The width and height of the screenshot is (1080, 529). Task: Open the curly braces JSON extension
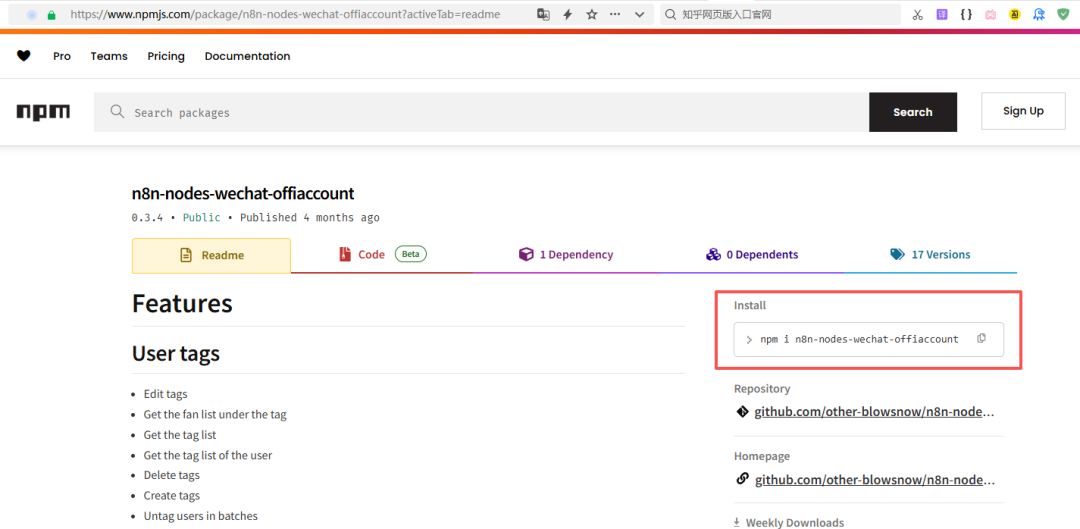tap(966, 14)
